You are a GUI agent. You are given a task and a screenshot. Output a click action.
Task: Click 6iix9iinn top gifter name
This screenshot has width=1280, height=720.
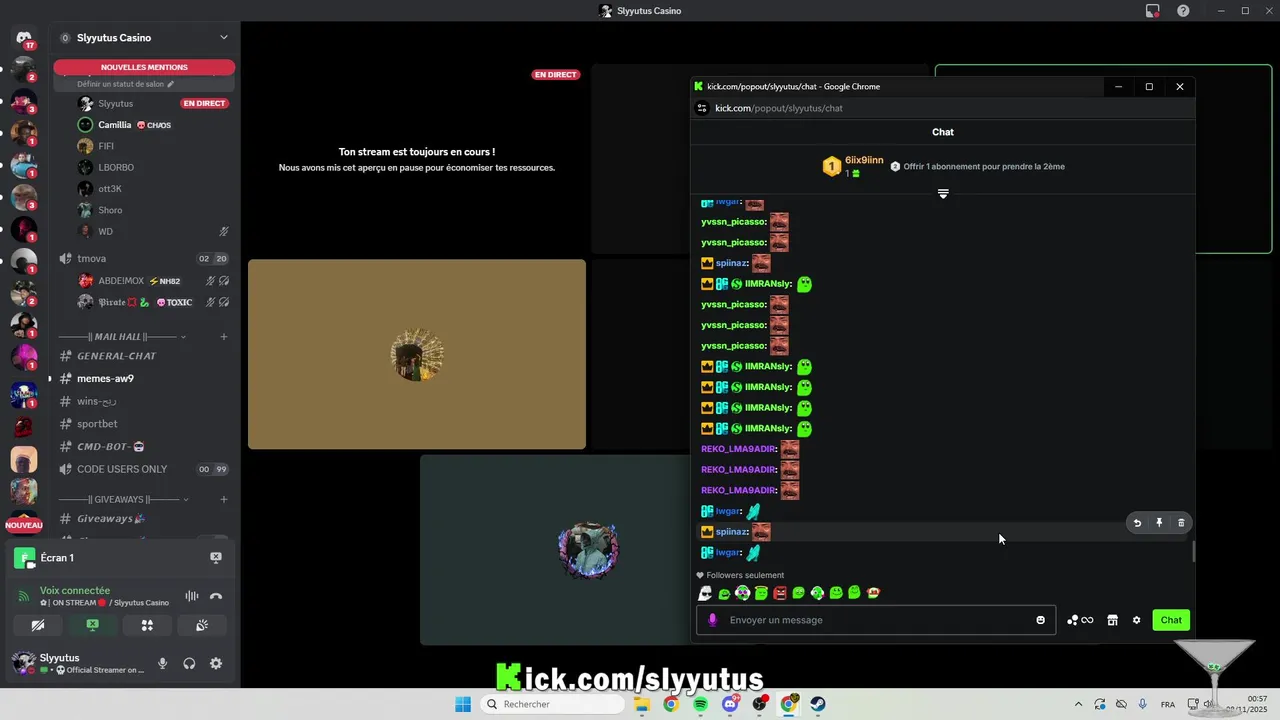[864, 160]
